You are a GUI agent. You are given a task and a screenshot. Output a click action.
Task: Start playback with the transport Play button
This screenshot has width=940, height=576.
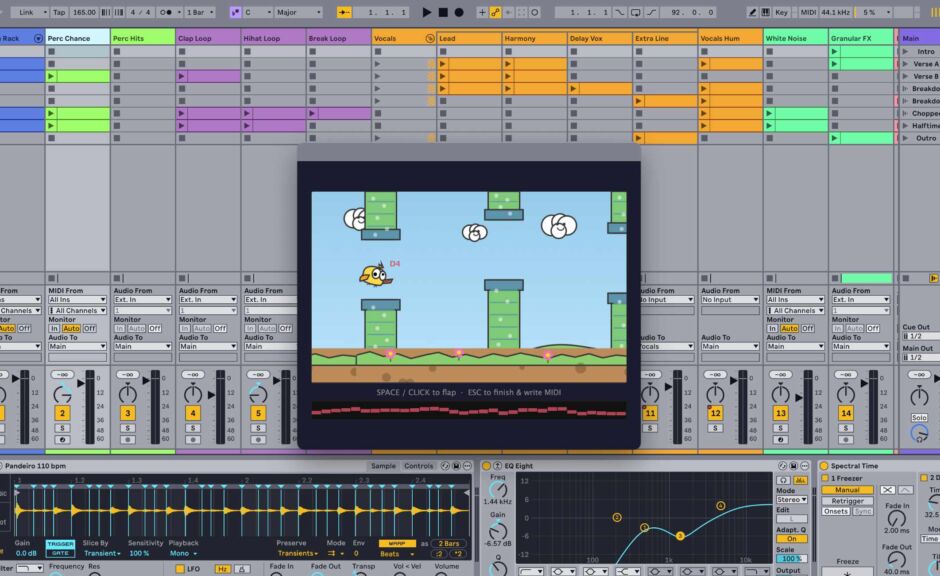point(426,12)
